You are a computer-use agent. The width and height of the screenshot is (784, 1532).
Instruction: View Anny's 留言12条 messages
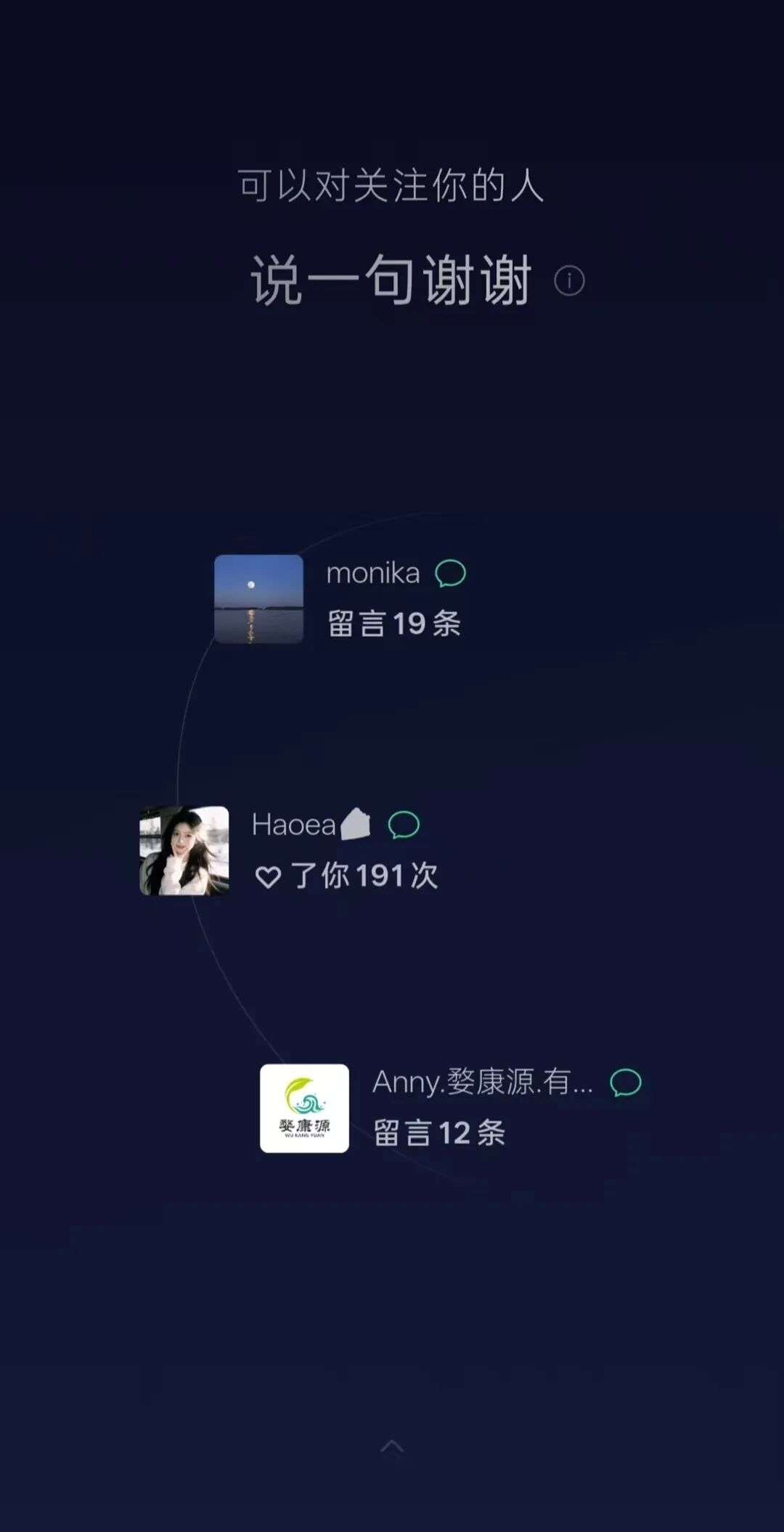point(439,1133)
